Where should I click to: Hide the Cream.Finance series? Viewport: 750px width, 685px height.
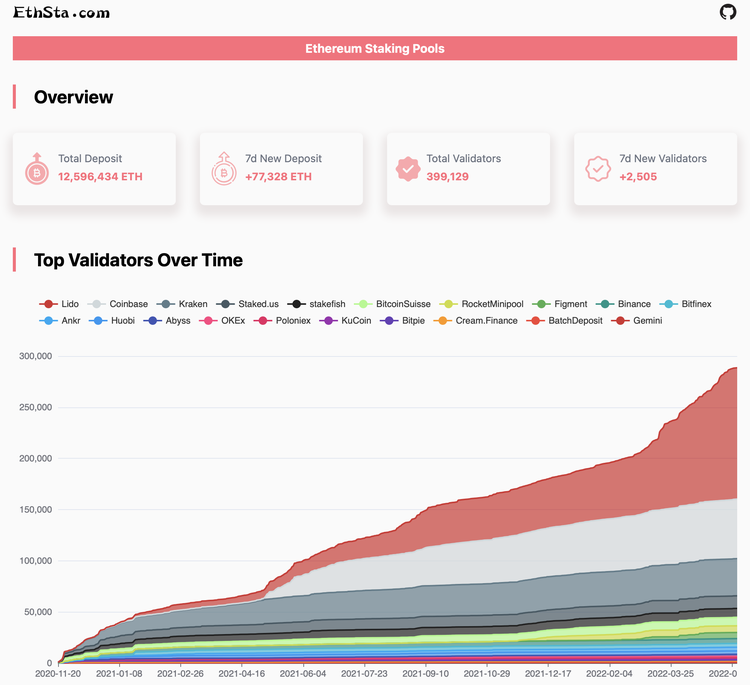pyautogui.click(x=475, y=320)
